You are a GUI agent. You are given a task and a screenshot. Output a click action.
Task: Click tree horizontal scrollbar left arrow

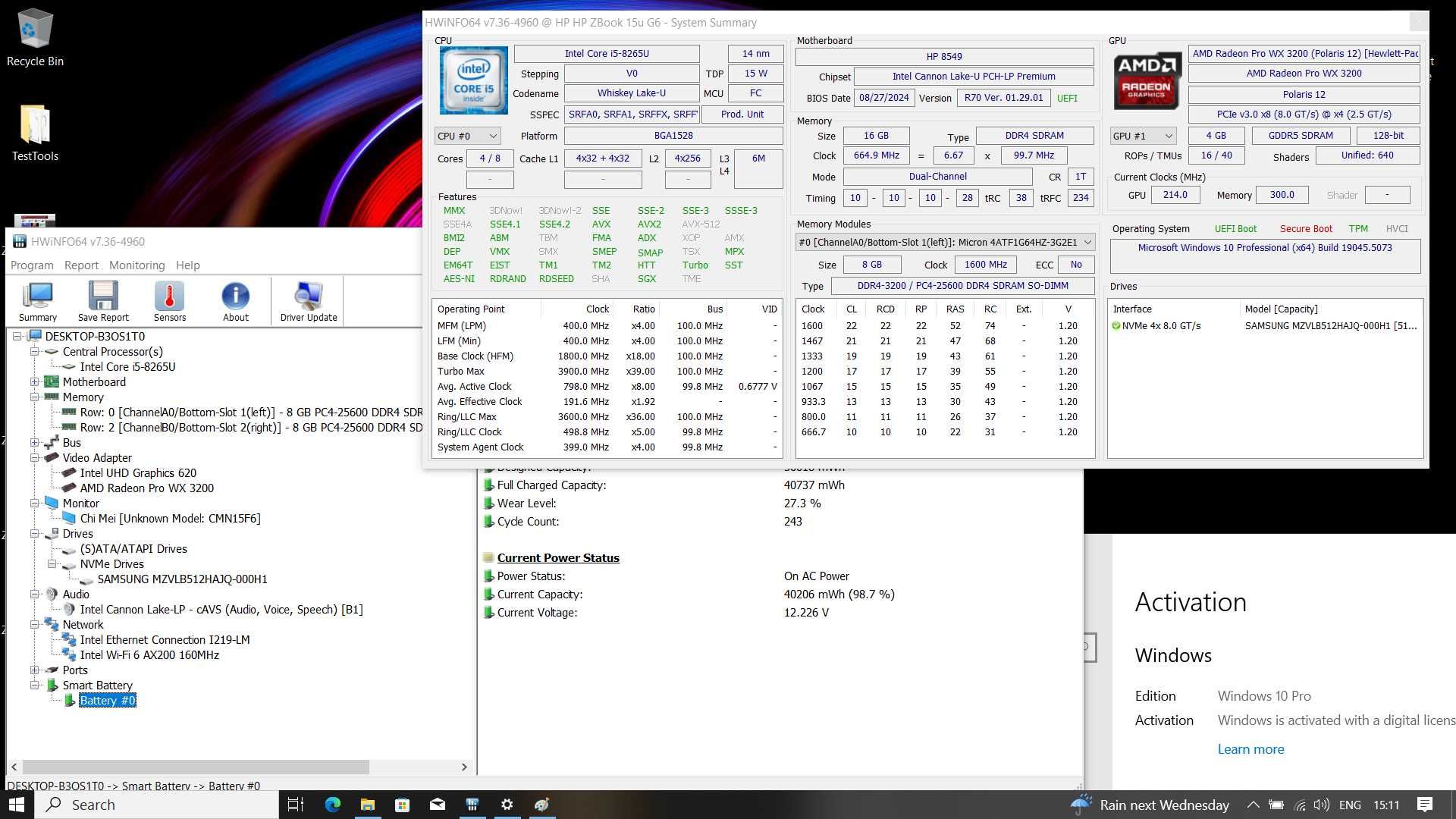(x=14, y=767)
